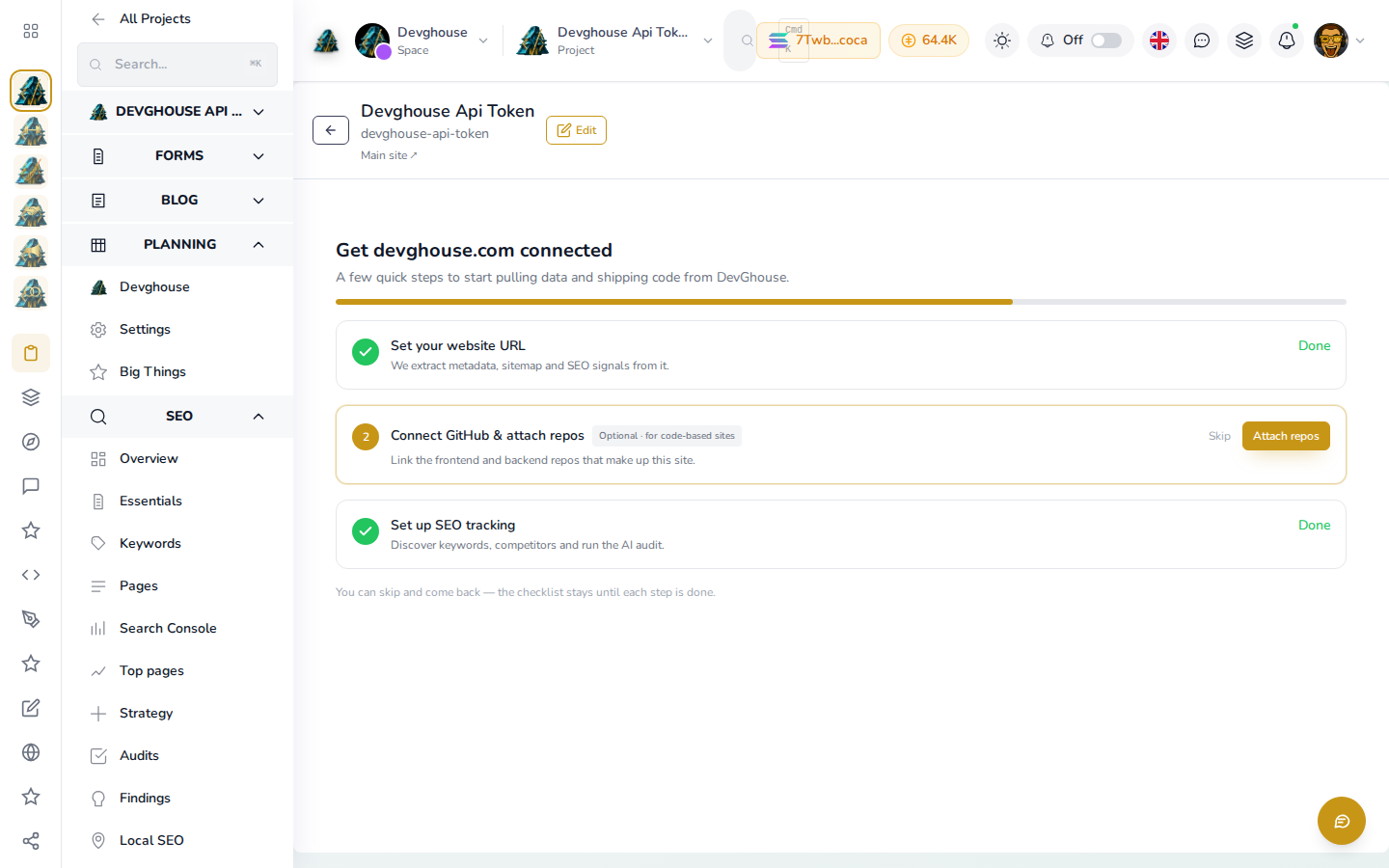Screen dimensions: 1389x868
Task: Select the pen tool icon in the left rail
Action: 31,619
